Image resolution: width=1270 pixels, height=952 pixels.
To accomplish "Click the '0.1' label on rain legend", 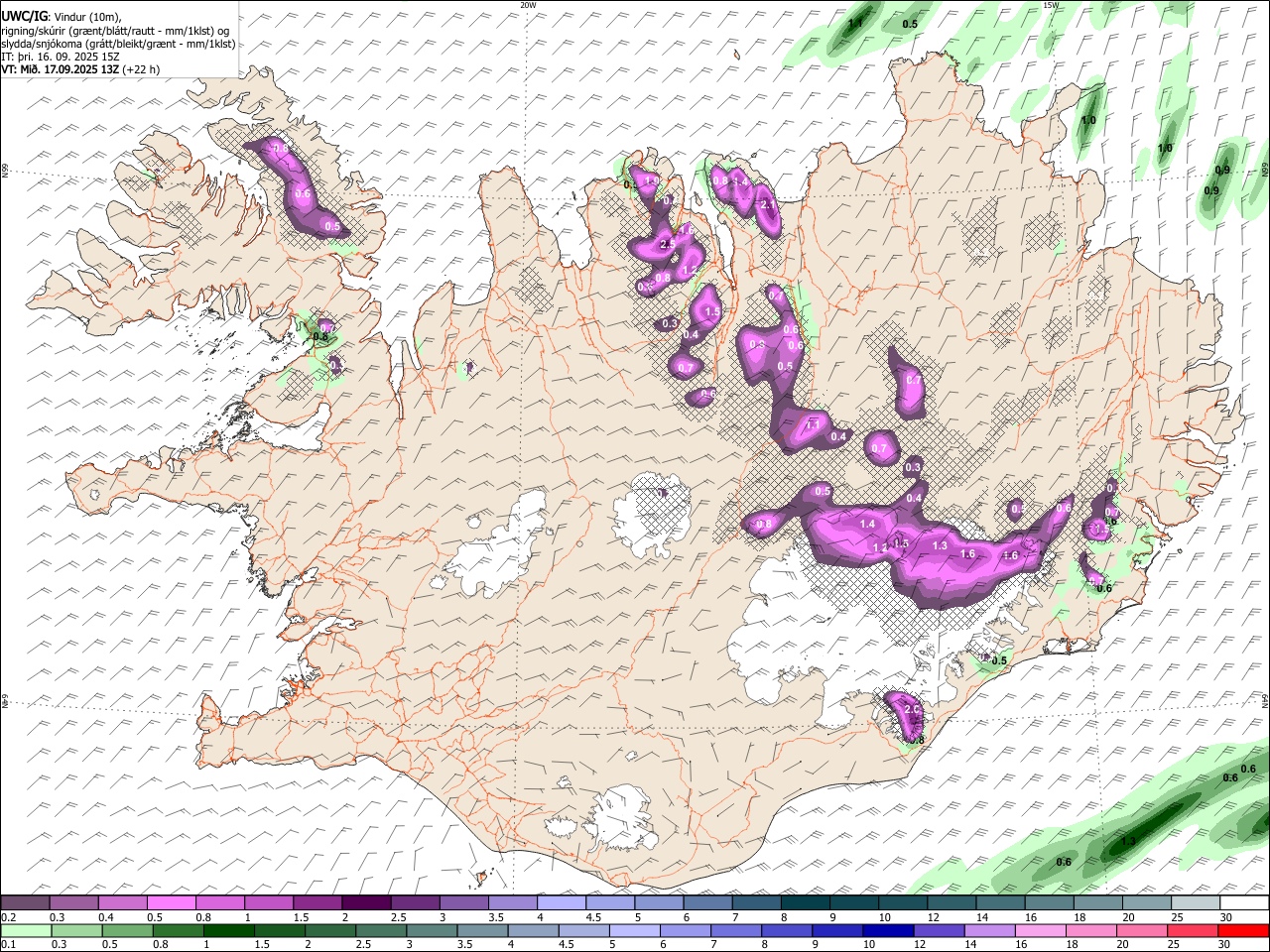I will point(8,944).
